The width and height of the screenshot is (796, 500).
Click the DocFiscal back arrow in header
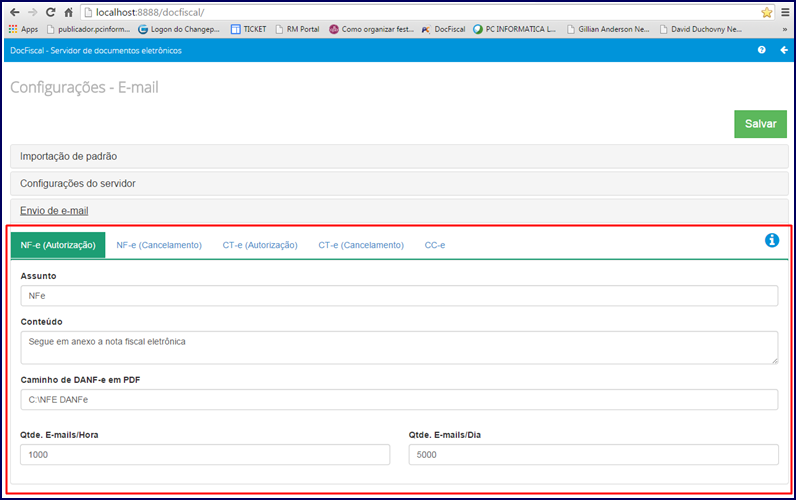click(x=784, y=50)
